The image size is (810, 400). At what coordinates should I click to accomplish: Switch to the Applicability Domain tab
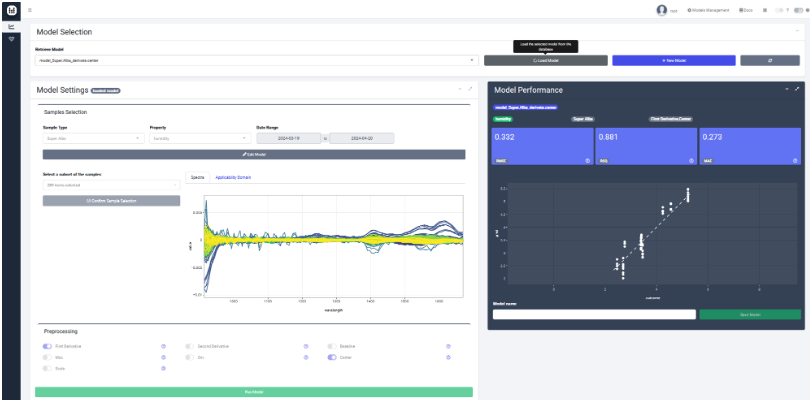[x=233, y=177]
